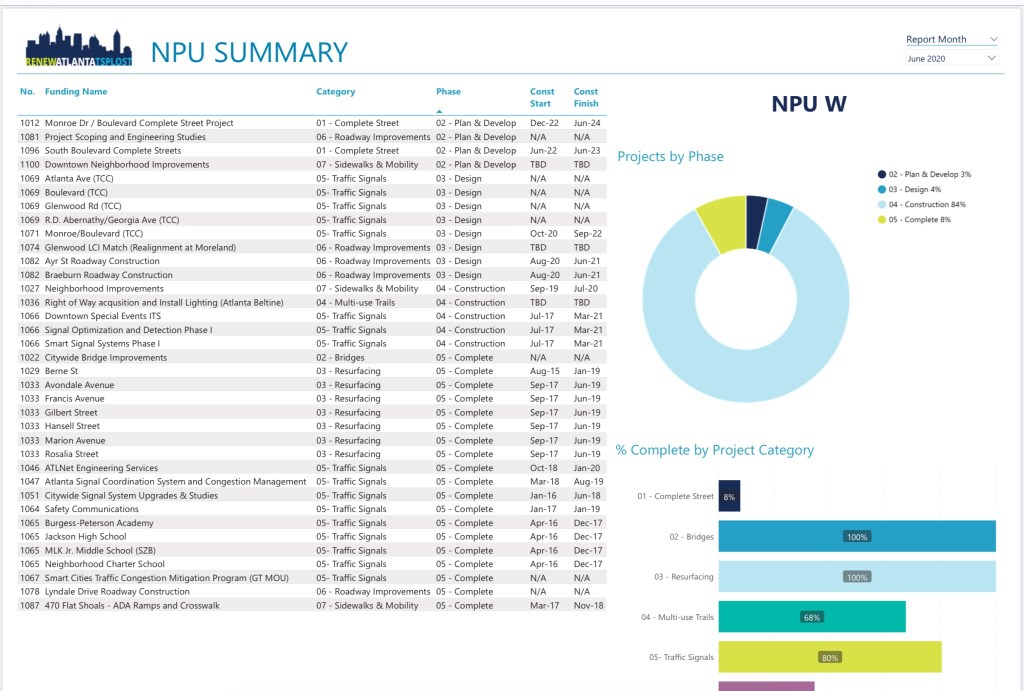Screen dimensions: 1024x691
Task: Click the sort arrow under Phase header
Action: (x=439, y=111)
